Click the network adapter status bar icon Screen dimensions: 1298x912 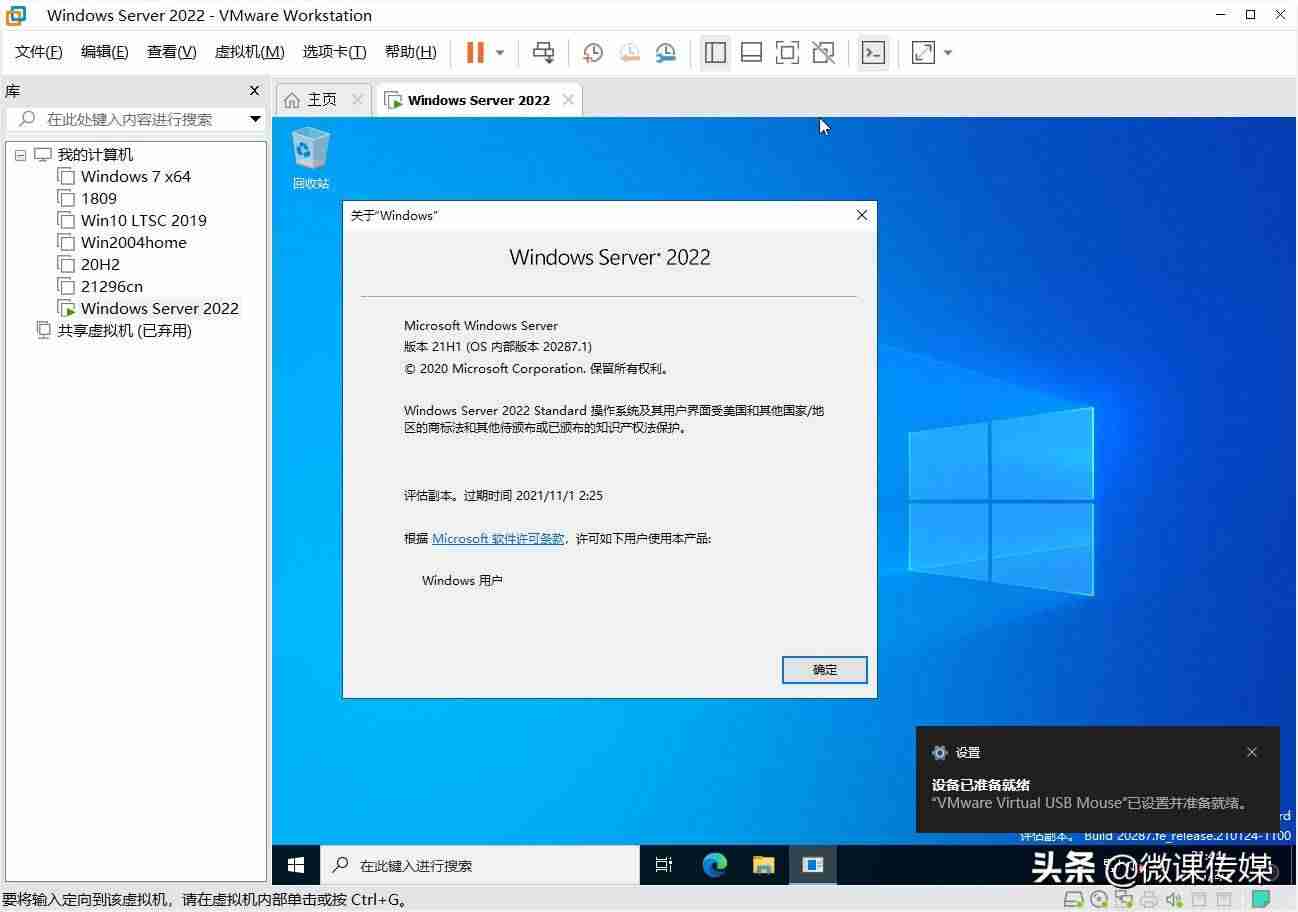tap(1124, 899)
